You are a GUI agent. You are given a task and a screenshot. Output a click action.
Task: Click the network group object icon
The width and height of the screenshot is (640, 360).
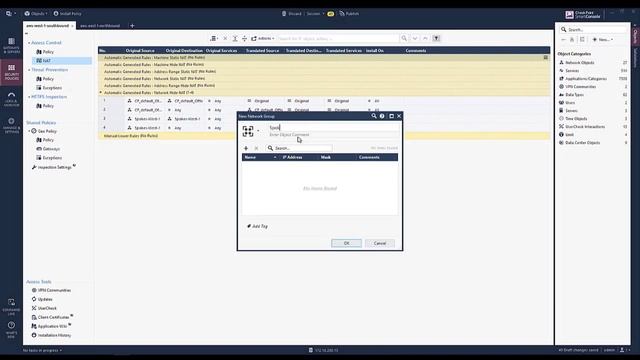click(248, 131)
